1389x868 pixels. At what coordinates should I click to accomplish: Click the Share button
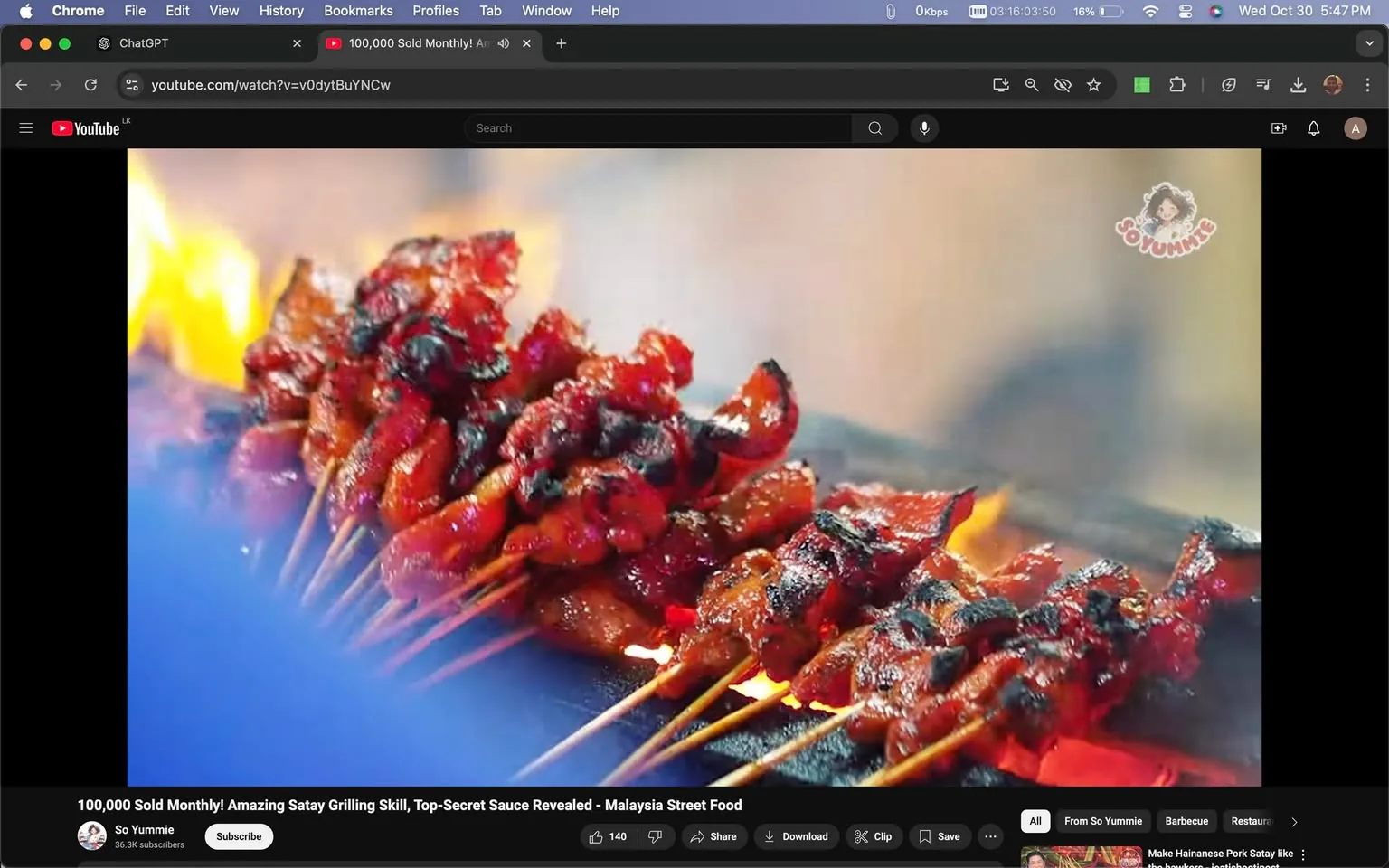tap(713, 836)
